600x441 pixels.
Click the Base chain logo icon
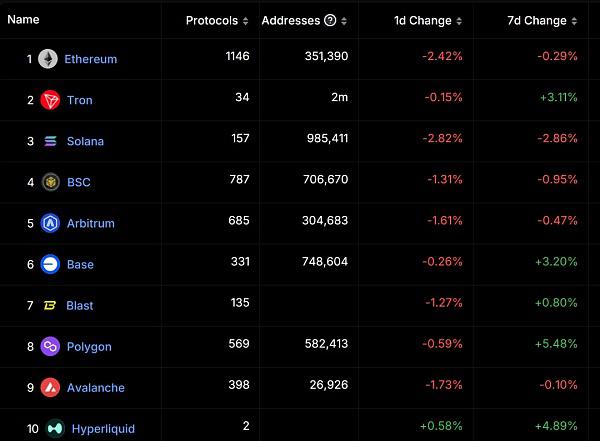tap(50, 264)
